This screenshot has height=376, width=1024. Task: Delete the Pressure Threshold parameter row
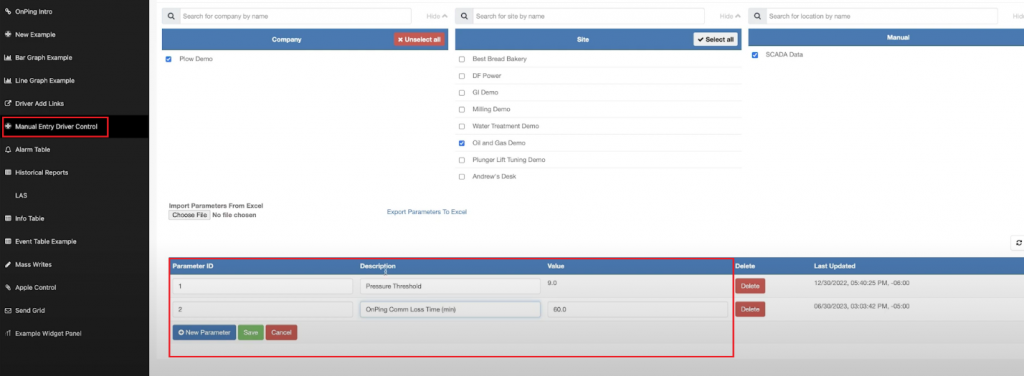click(x=750, y=286)
